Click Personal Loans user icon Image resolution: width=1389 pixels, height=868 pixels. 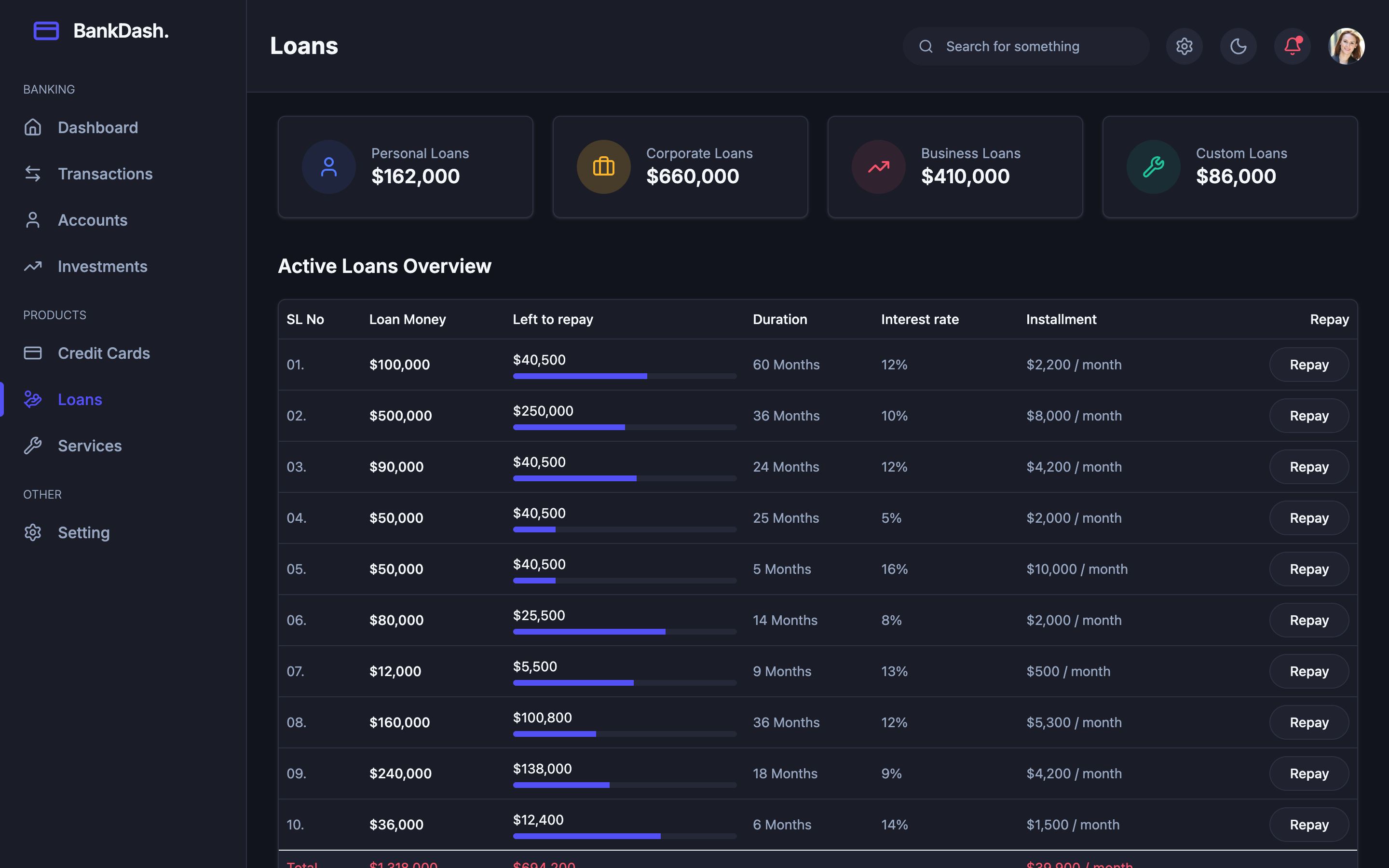329,166
